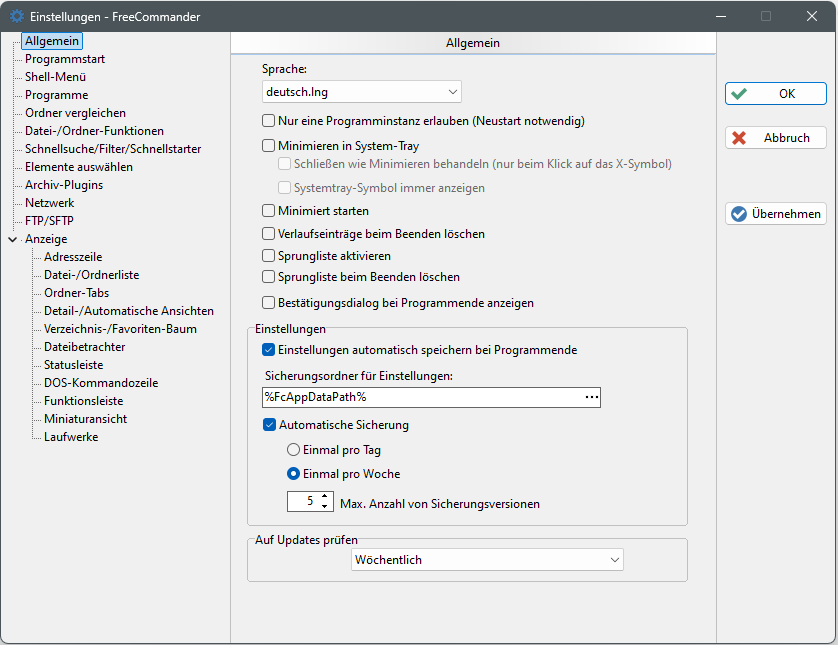The width and height of the screenshot is (838, 645).
Task: Confirm settings with the OK button
Action: [x=775, y=93]
